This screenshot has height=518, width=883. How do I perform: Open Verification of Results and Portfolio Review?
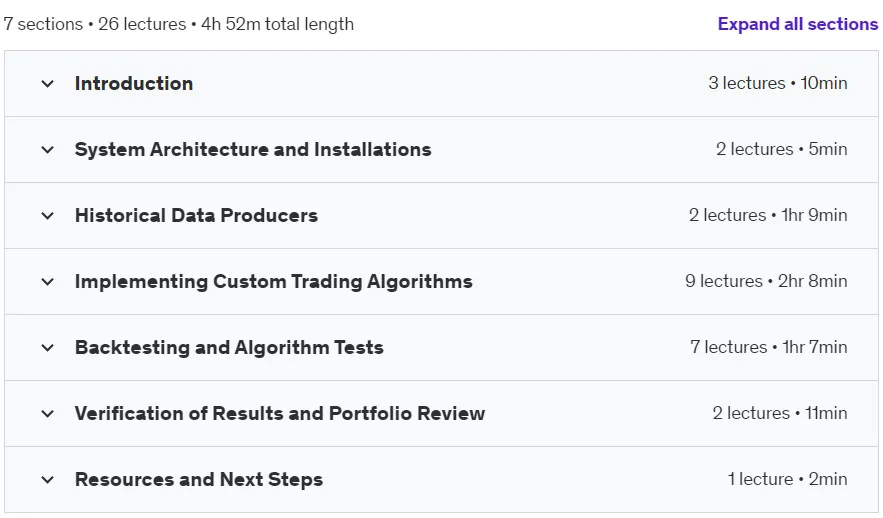click(280, 413)
